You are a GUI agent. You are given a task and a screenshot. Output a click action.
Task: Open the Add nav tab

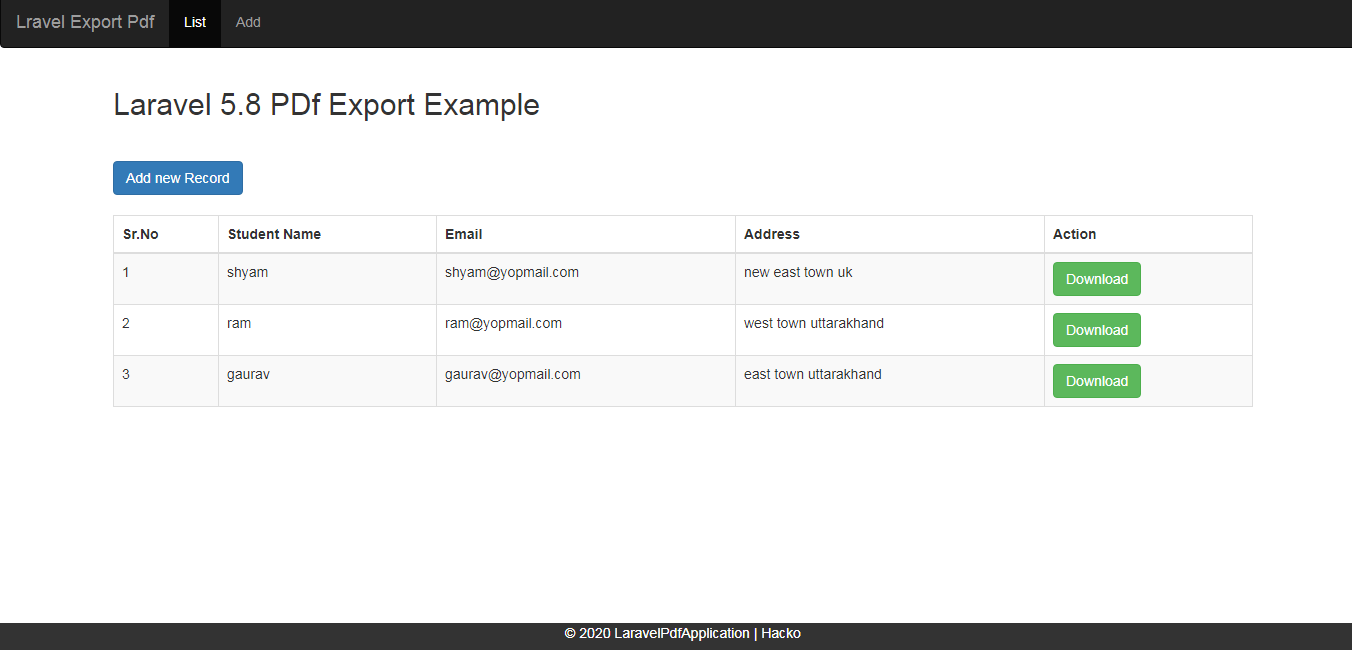pos(248,22)
